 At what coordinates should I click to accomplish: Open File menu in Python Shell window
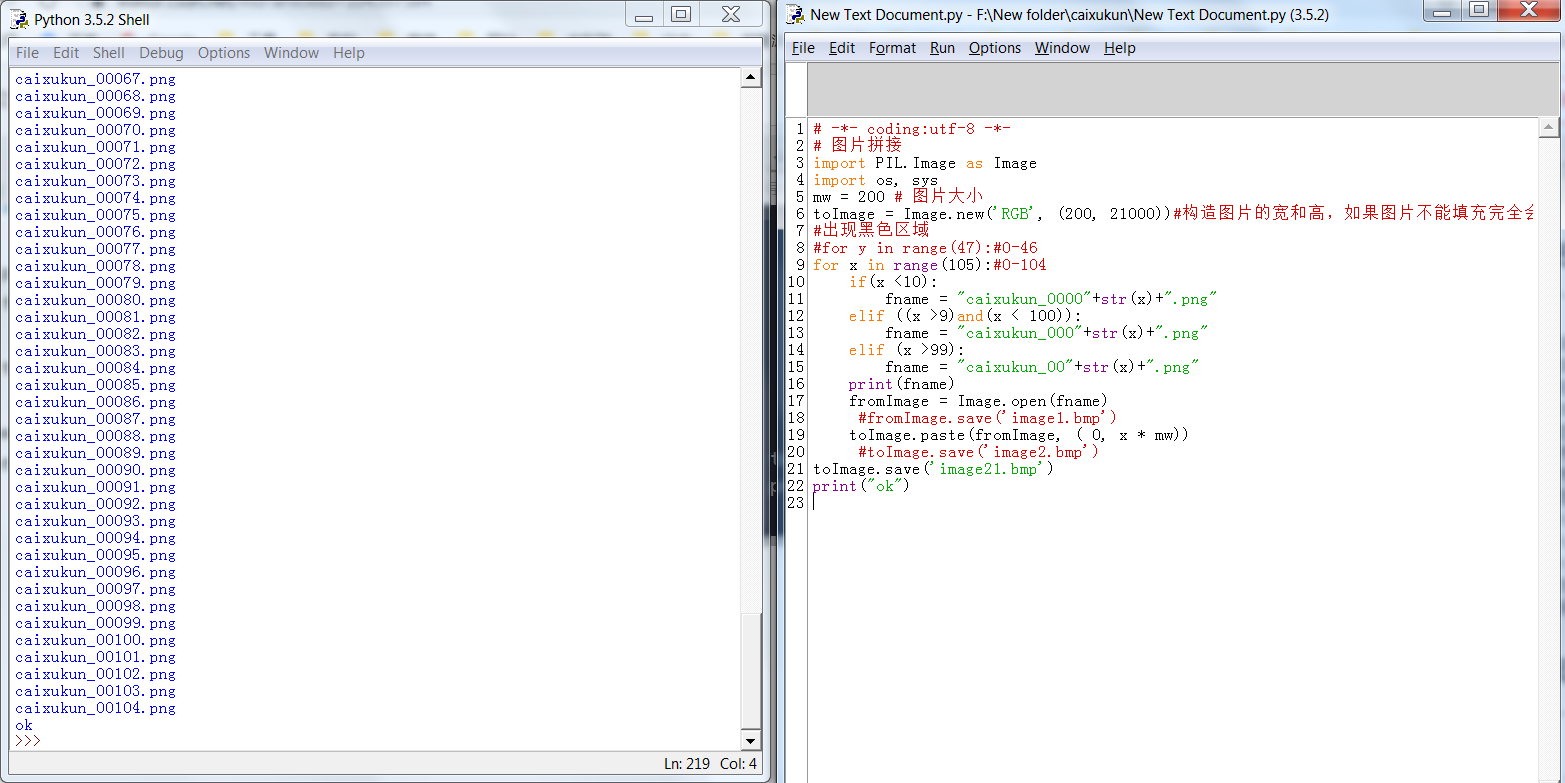pos(28,53)
